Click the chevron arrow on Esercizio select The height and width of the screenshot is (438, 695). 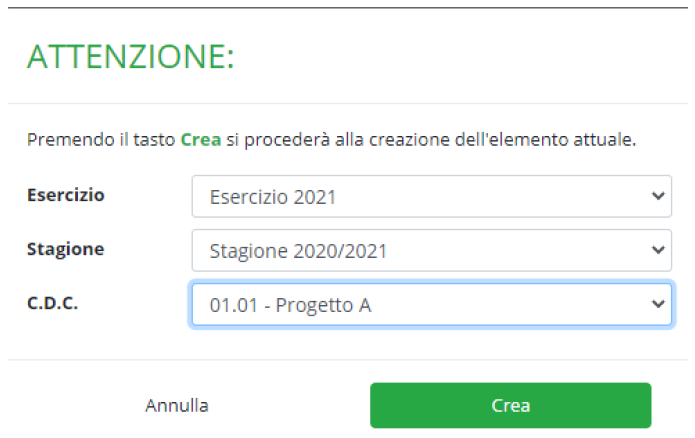point(657,196)
